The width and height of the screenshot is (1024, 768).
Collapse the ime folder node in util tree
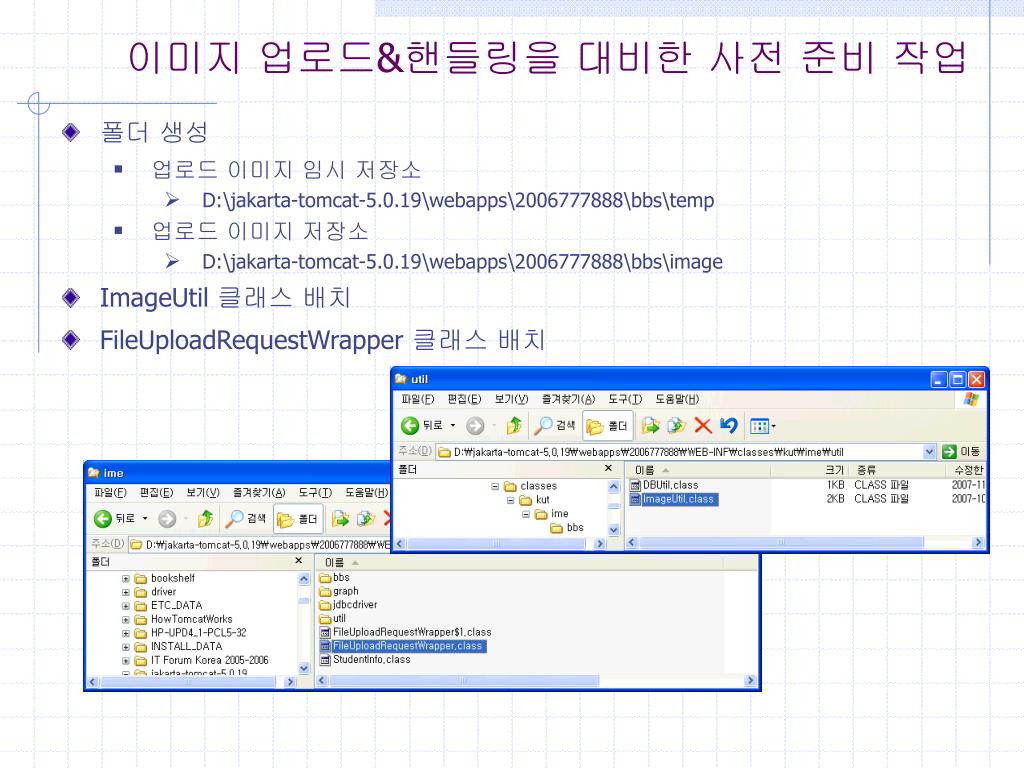pos(526,515)
